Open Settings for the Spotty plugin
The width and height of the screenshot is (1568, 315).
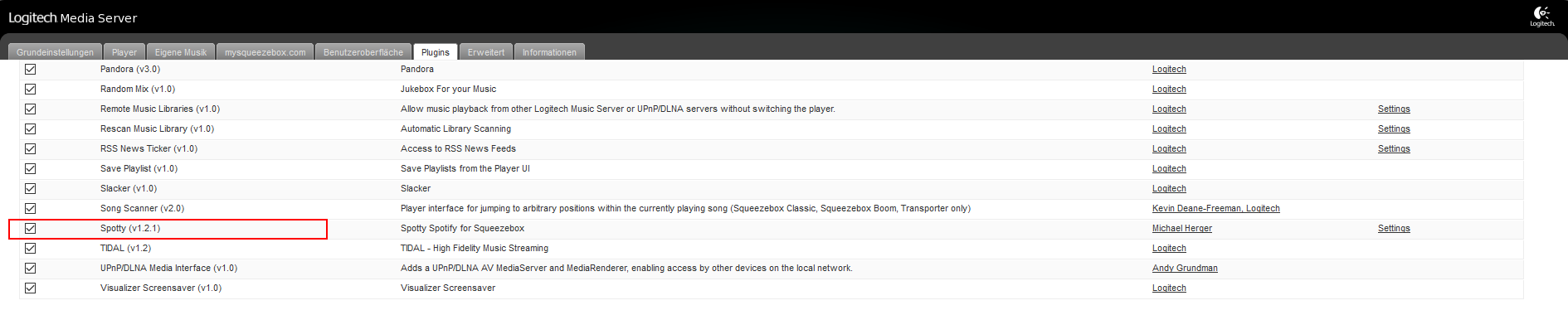[1394, 229]
